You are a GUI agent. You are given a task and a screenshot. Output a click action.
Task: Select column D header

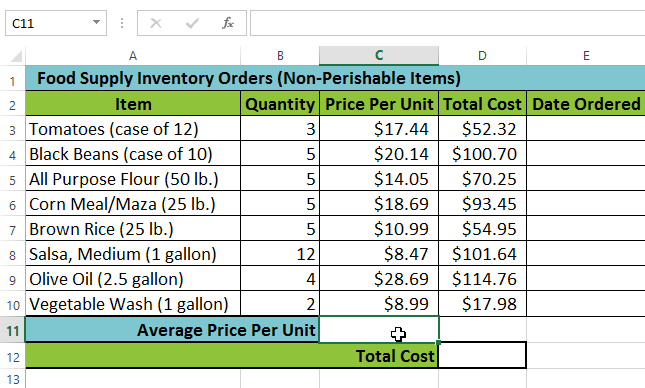[483, 56]
